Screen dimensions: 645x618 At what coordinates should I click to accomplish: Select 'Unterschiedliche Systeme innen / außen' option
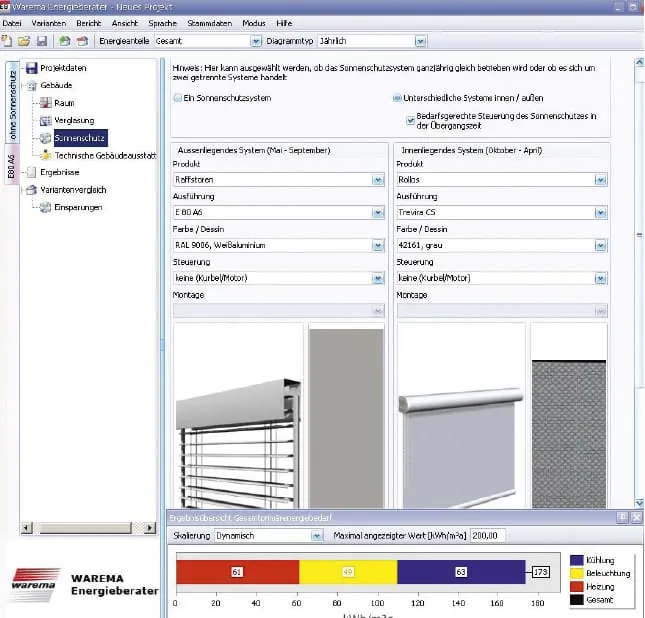(397, 98)
